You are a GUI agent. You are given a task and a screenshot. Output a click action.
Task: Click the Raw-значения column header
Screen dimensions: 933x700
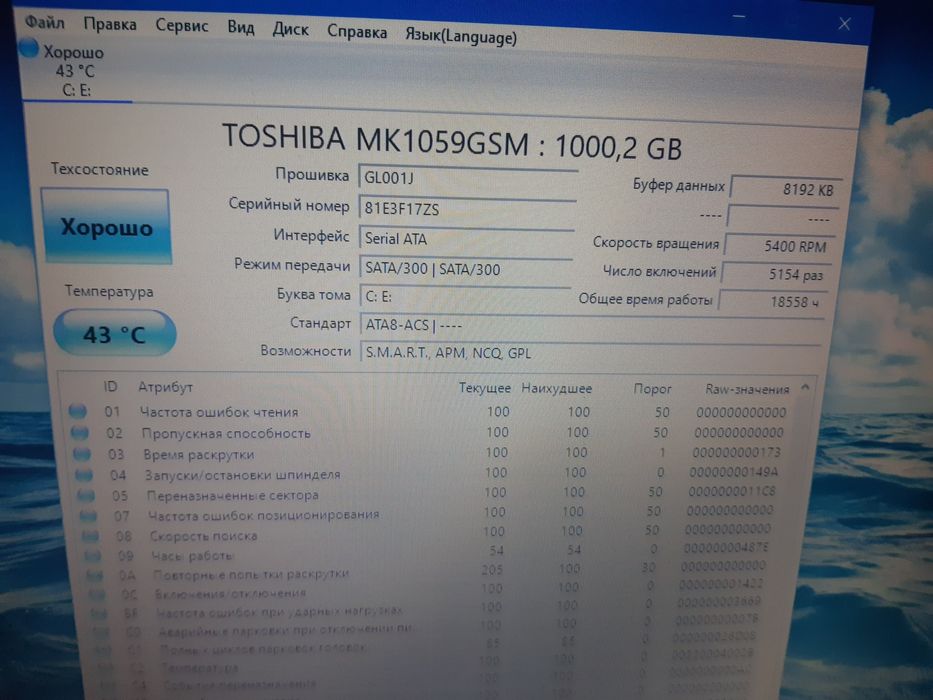[747, 390]
